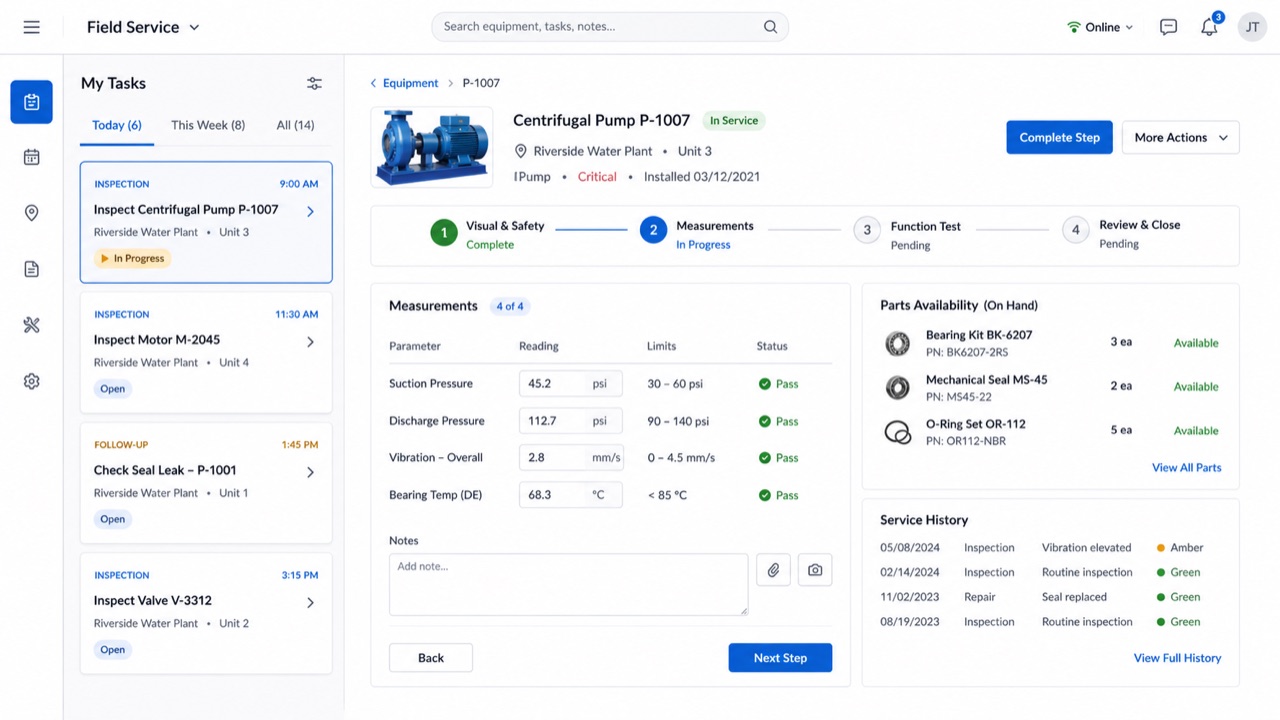Image resolution: width=1280 pixels, height=720 pixels.
Task: Click the attach file paperclip icon
Action: (773, 570)
